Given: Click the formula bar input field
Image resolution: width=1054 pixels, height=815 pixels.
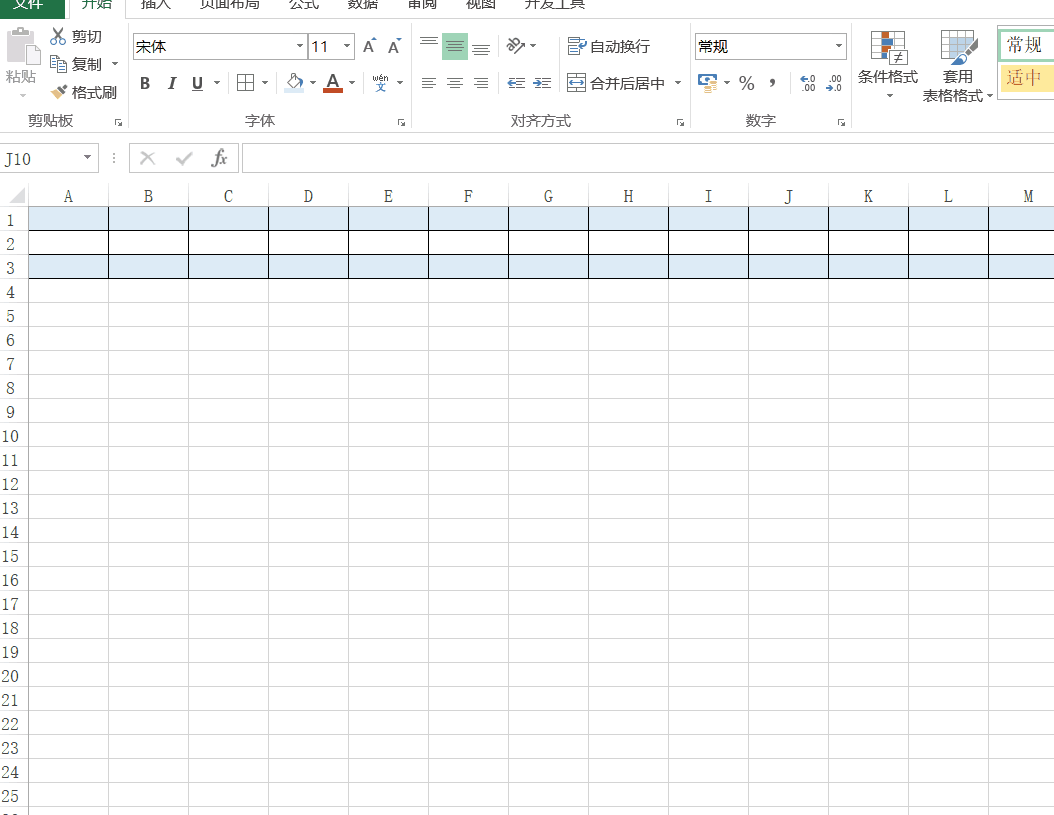Looking at the screenshot, I should click(648, 158).
